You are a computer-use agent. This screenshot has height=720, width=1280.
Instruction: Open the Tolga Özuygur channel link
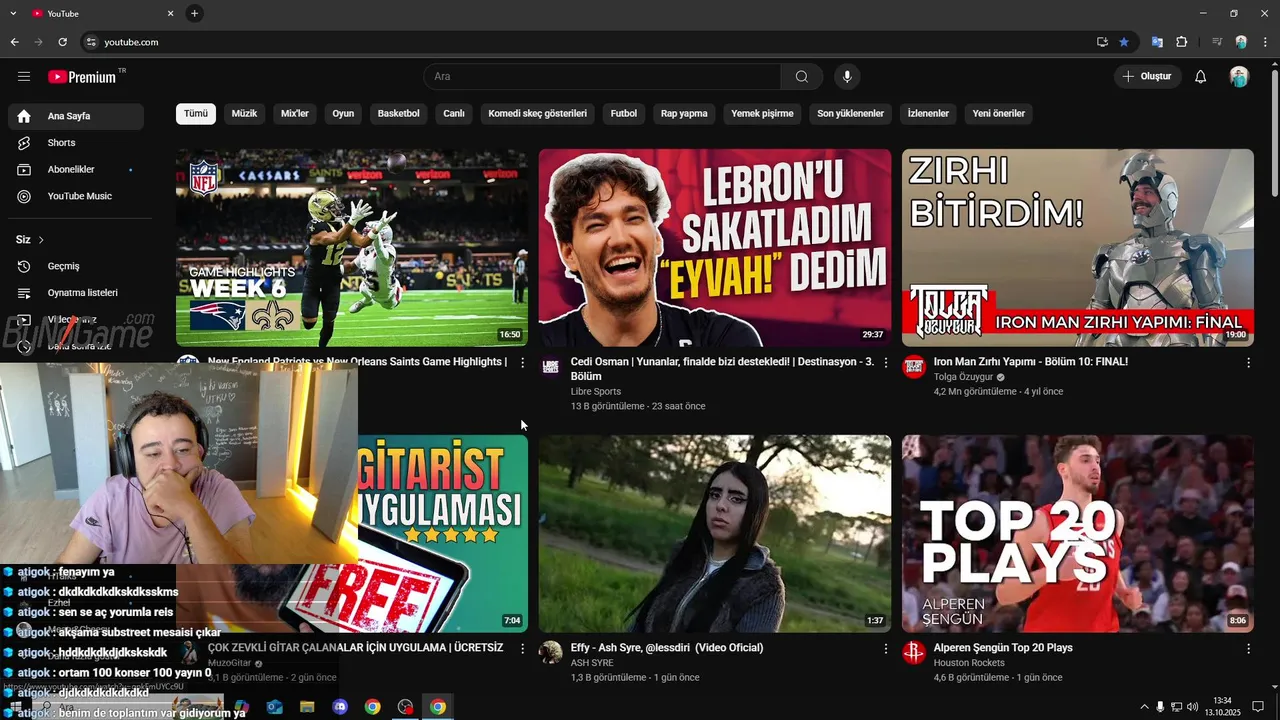coord(963,377)
